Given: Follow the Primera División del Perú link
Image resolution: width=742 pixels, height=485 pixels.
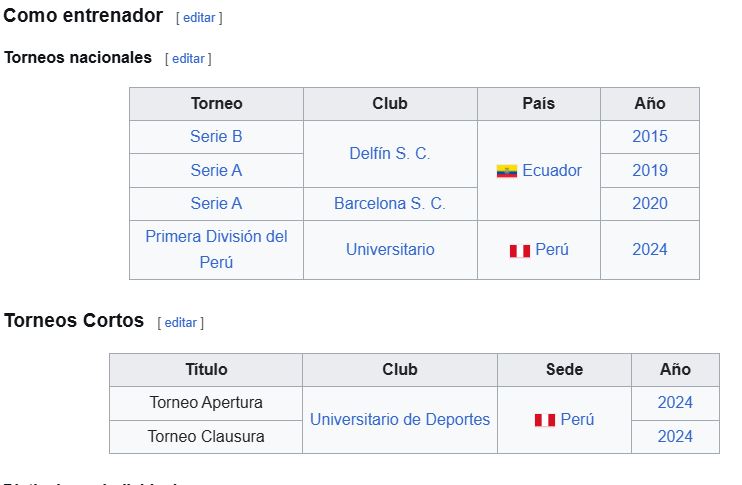Looking at the screenshot, I should [216, 237].
